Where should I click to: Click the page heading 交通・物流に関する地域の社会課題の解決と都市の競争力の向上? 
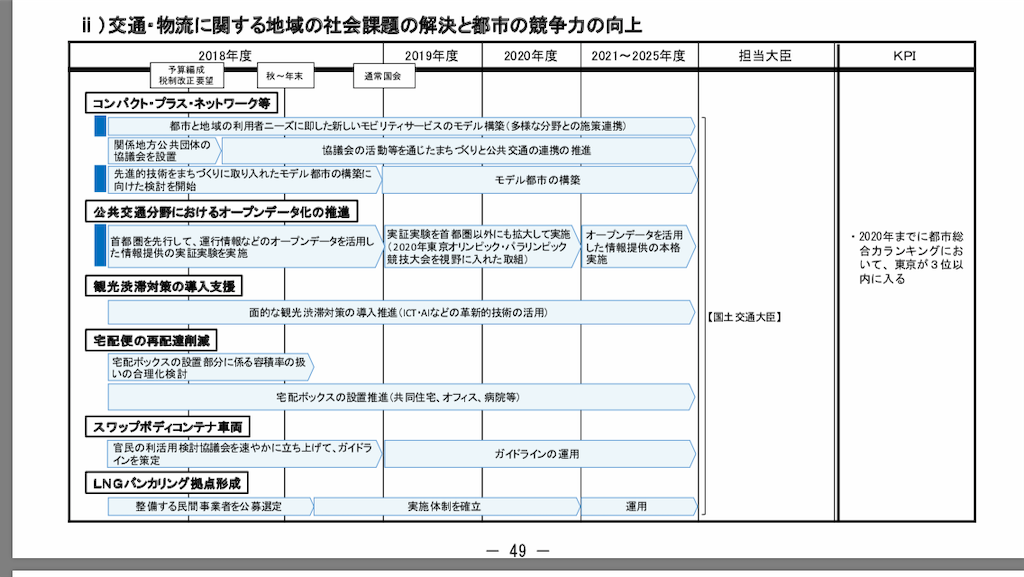[362, 25]
